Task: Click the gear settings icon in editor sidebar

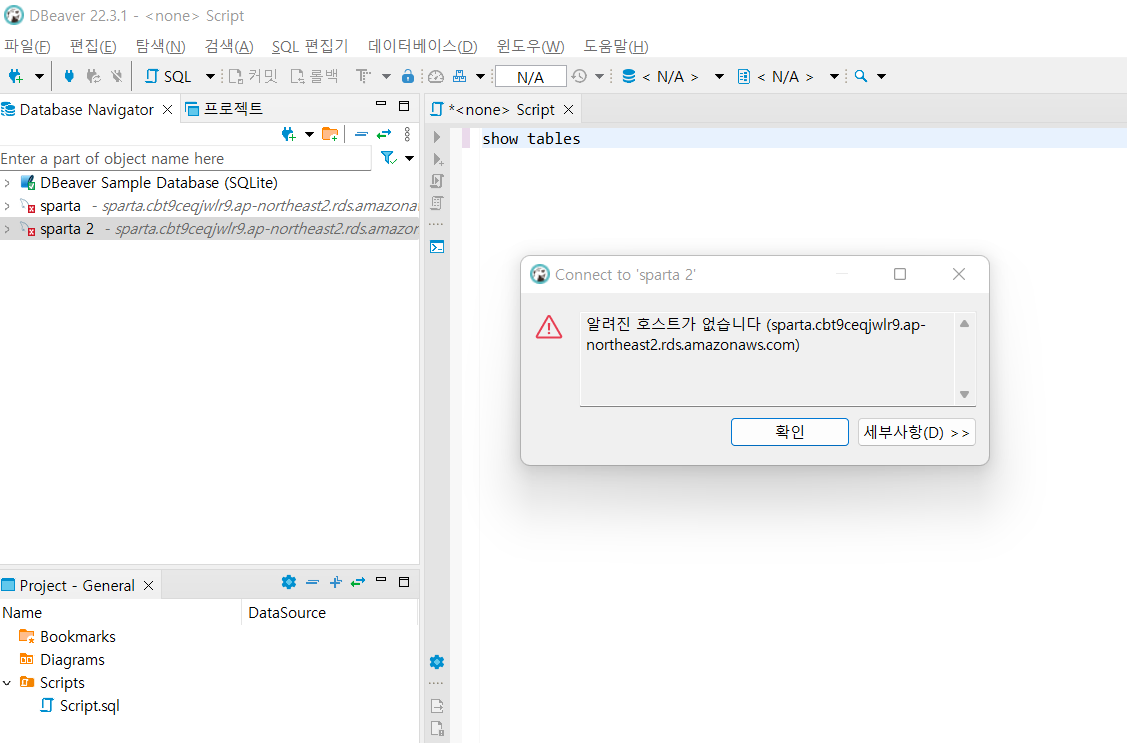Action: [x=437, y=662]
